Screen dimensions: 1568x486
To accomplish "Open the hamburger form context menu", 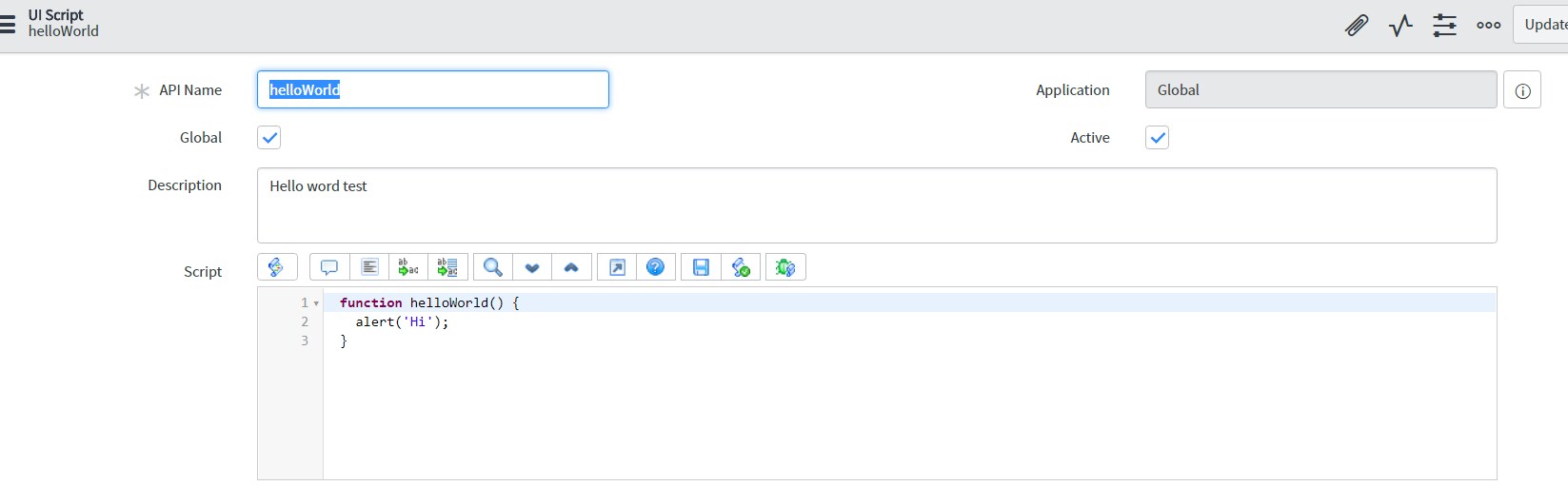I will tap(8, 24).
